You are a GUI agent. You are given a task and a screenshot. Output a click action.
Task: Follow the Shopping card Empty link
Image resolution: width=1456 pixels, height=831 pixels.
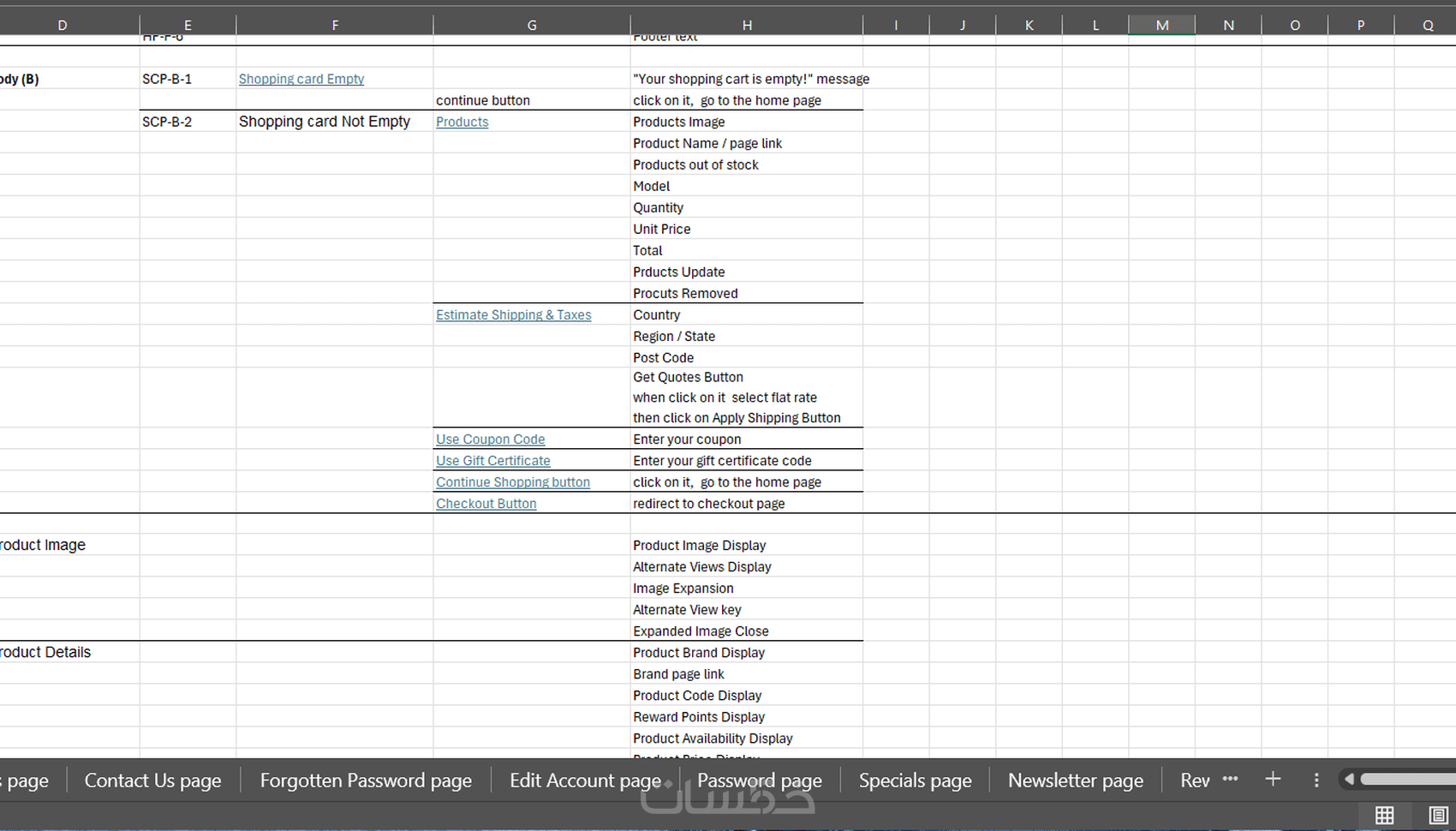(x=301, y=79)
